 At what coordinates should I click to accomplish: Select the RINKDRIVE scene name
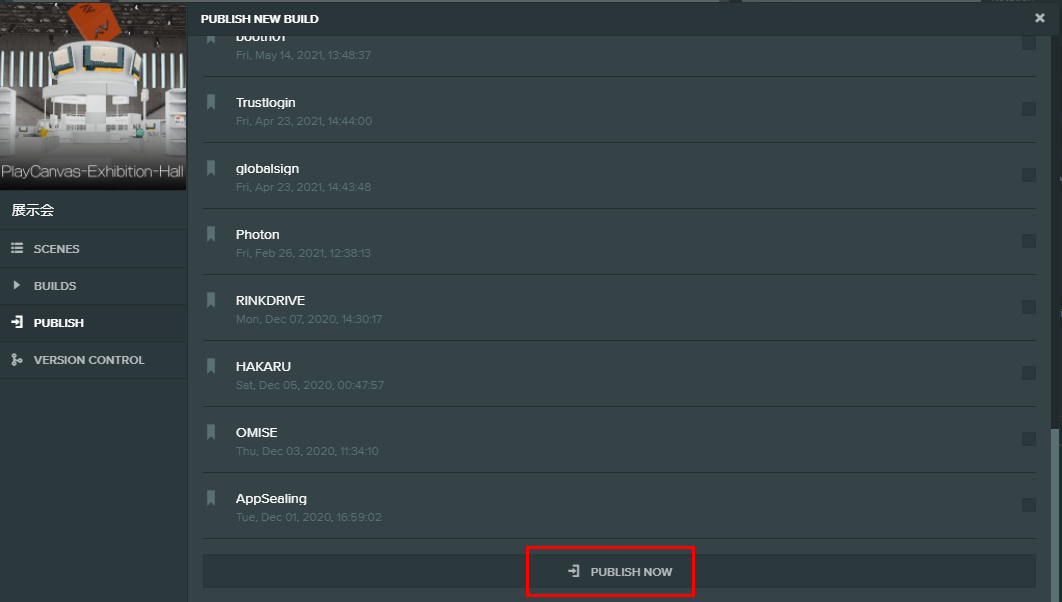270,300
